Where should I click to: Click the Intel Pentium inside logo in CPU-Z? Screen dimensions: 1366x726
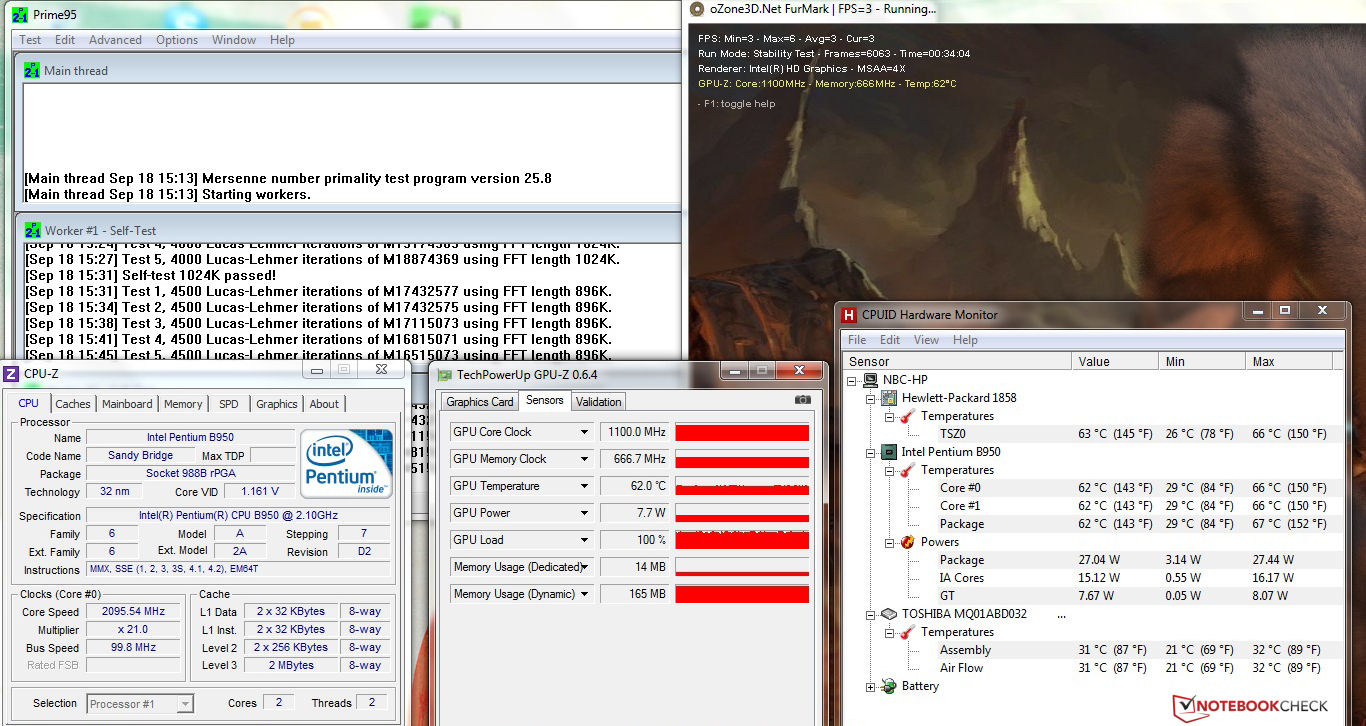[x=346, y=463]
